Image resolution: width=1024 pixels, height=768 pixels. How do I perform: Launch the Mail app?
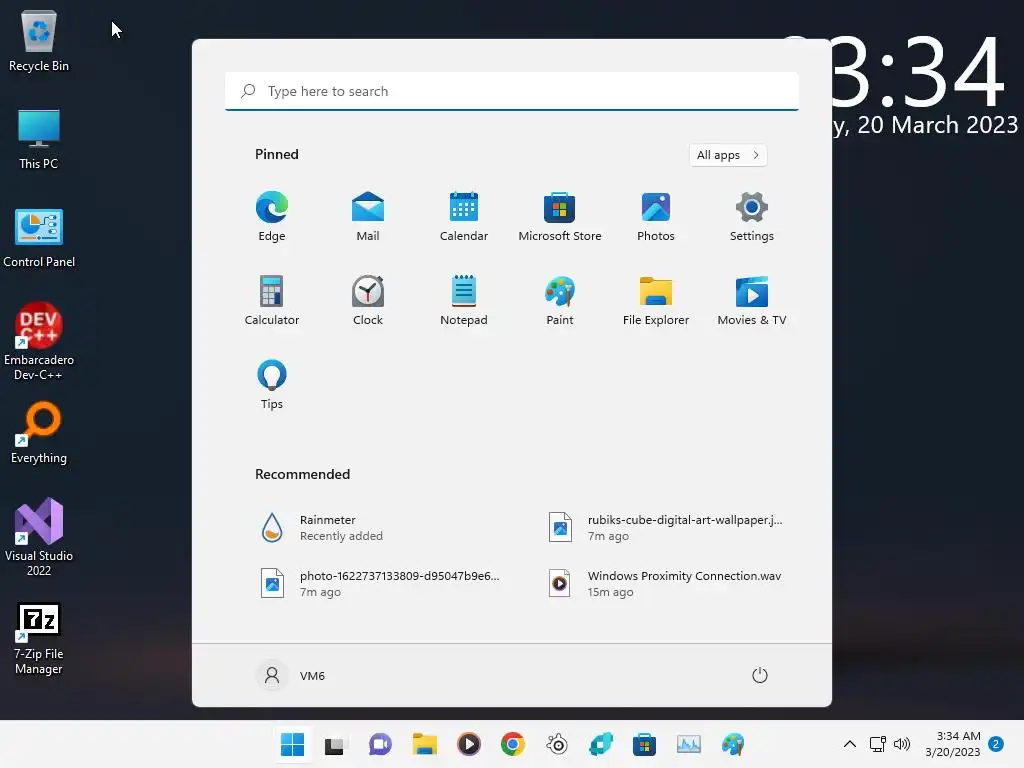pos(368,216)
